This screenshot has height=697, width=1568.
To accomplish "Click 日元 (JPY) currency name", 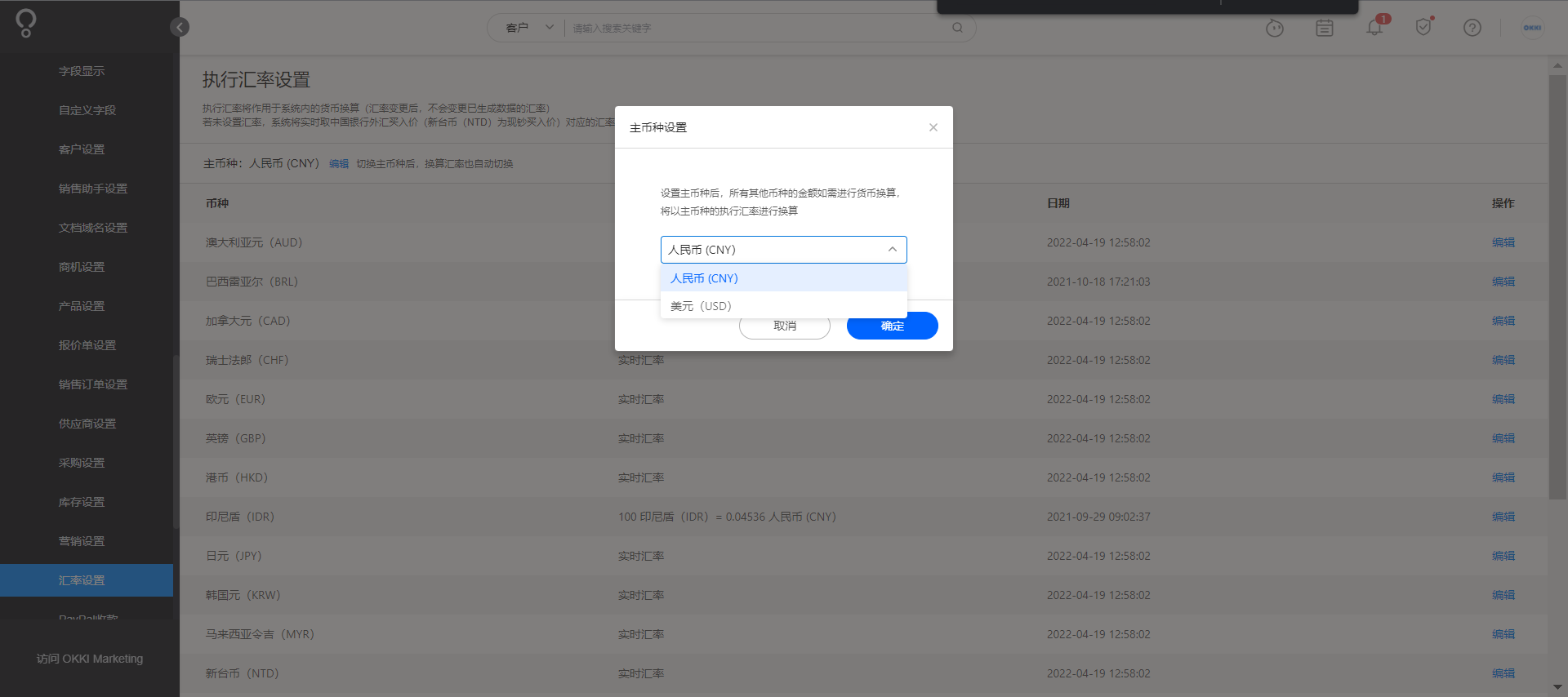I will point(234,556).
